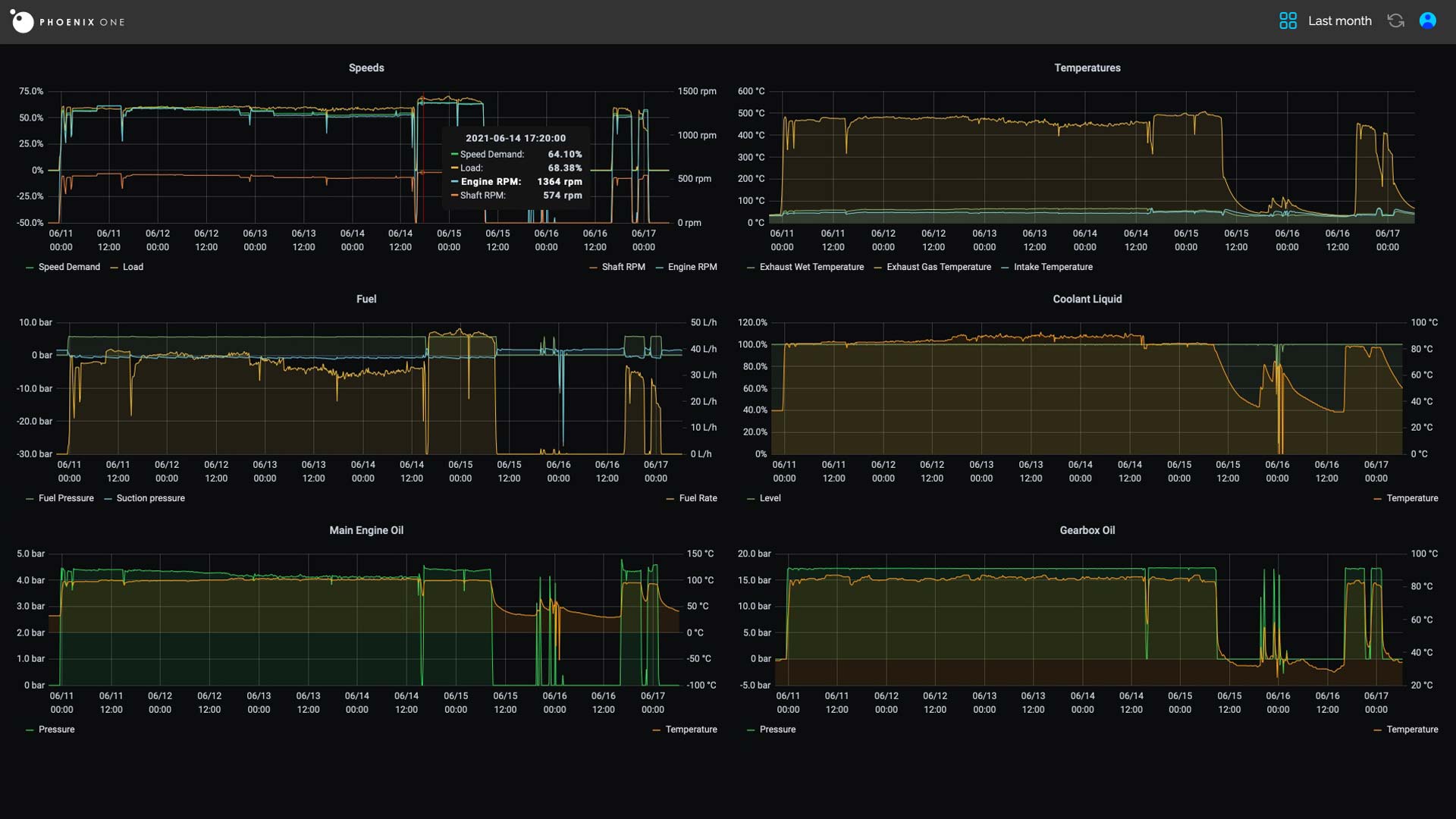1456x819 pixels.
Task: Hide Shaft RPM series via legend
Action: [x=623, y=267]
